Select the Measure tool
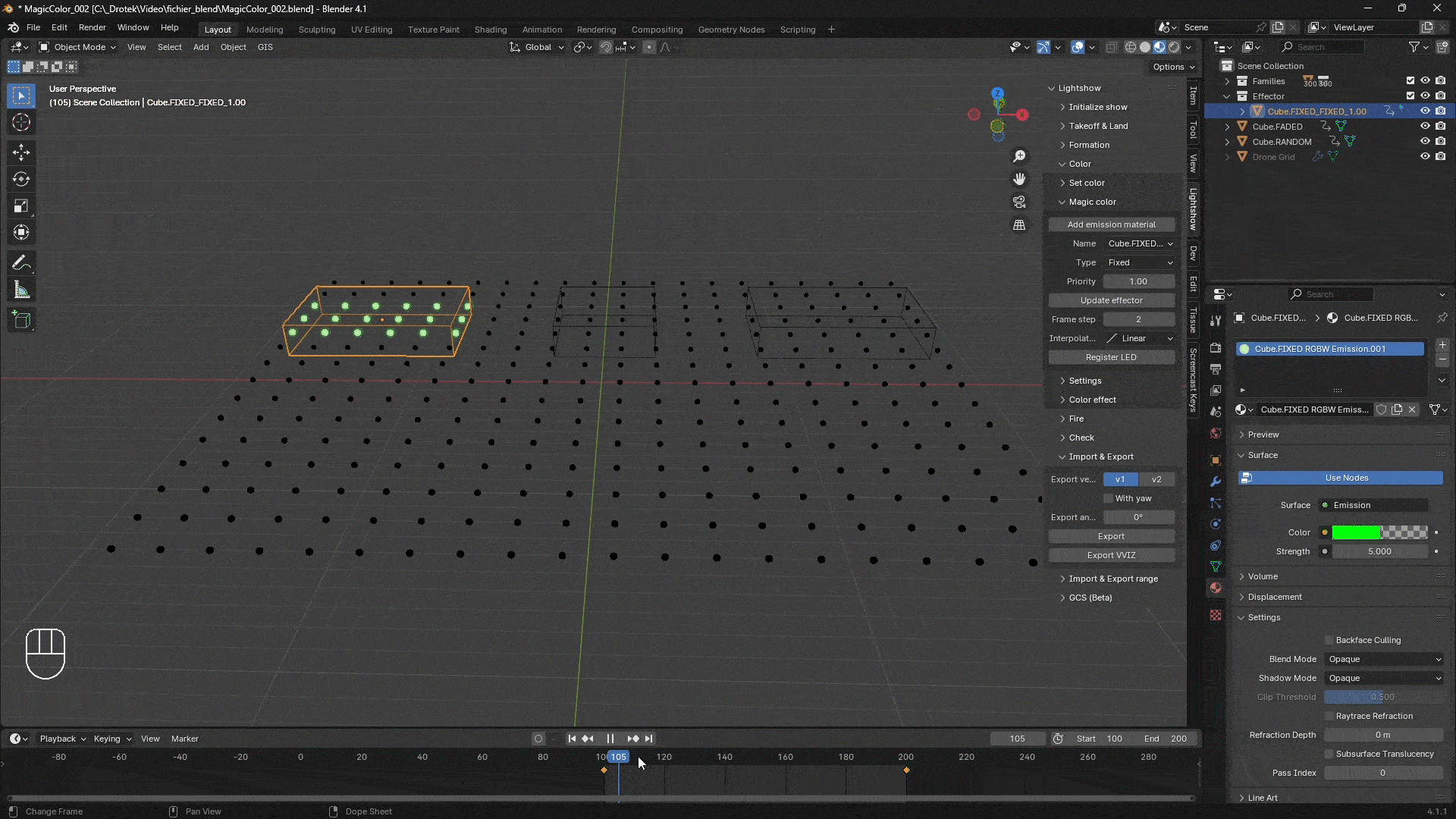The width and height of the screenshot is (1456, 819). pos(21,290)
